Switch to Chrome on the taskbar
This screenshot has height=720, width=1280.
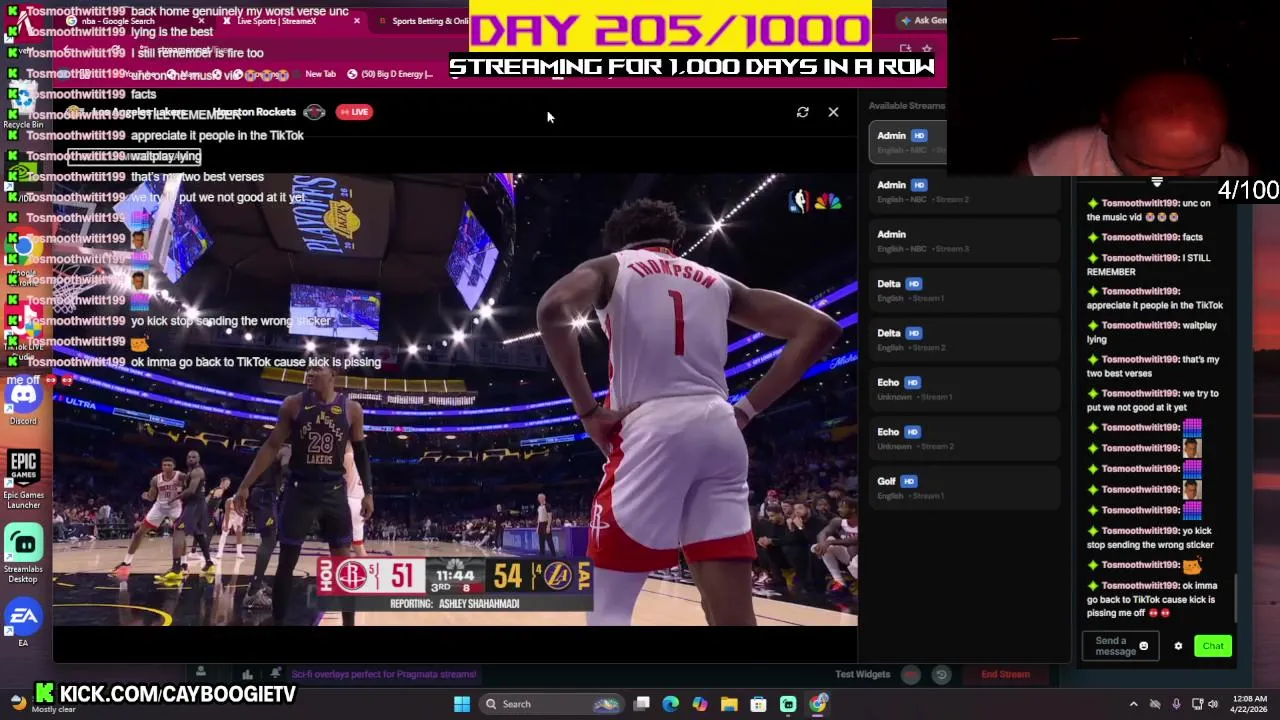tap(818, 704)
